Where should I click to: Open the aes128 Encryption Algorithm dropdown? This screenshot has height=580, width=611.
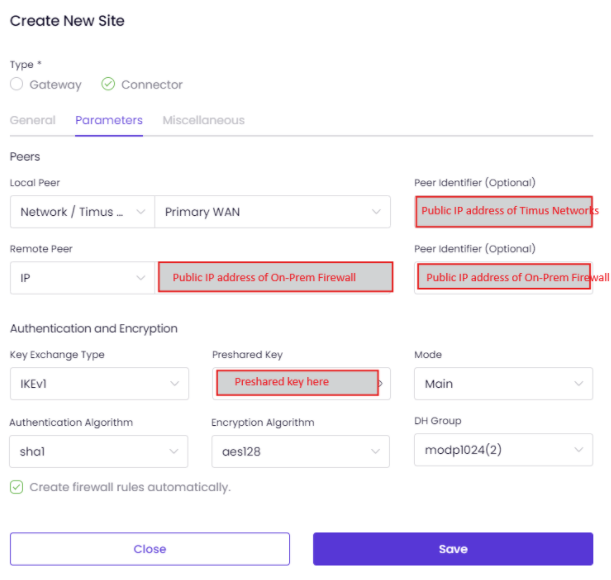tap(300, 451)
